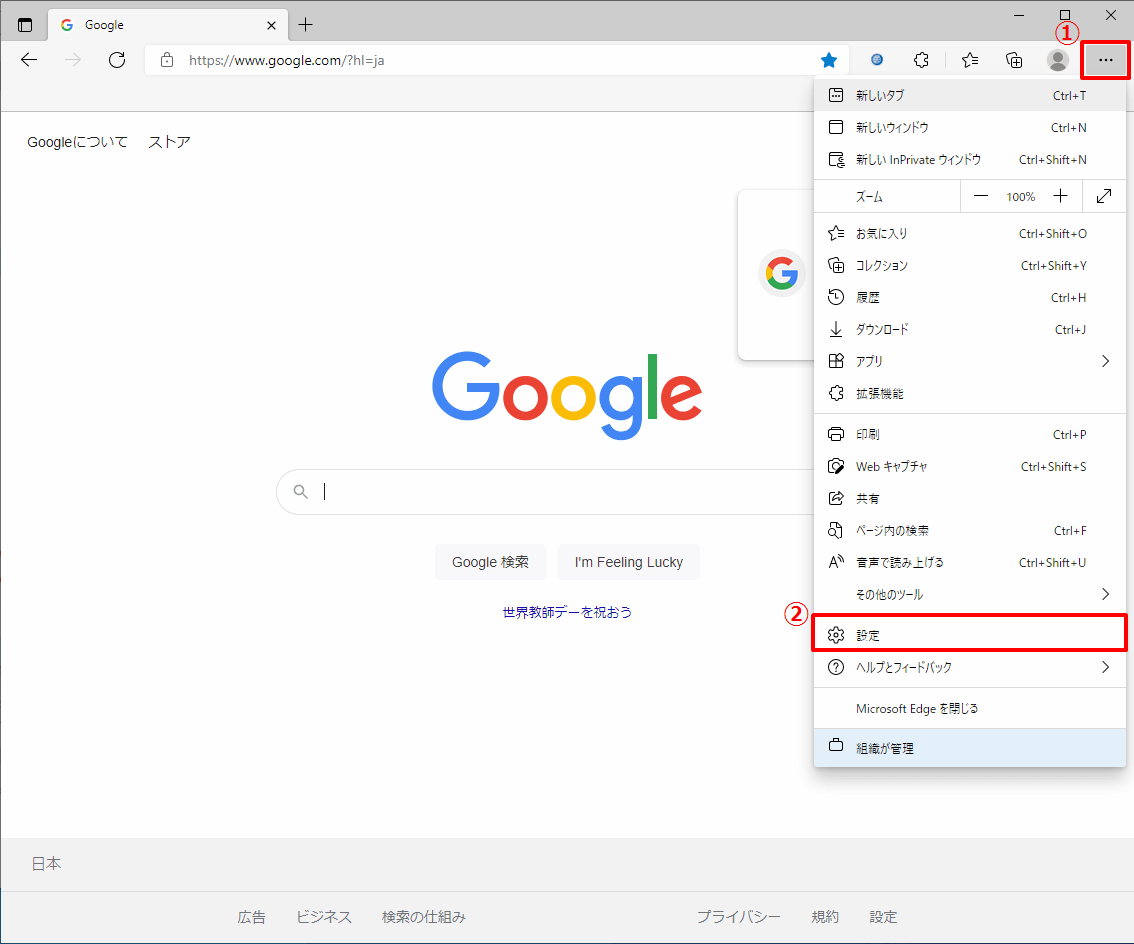Open the Favorites list icon in the toolbar
The height and width of the screenshot is (944, 1134).
(969, 60)
